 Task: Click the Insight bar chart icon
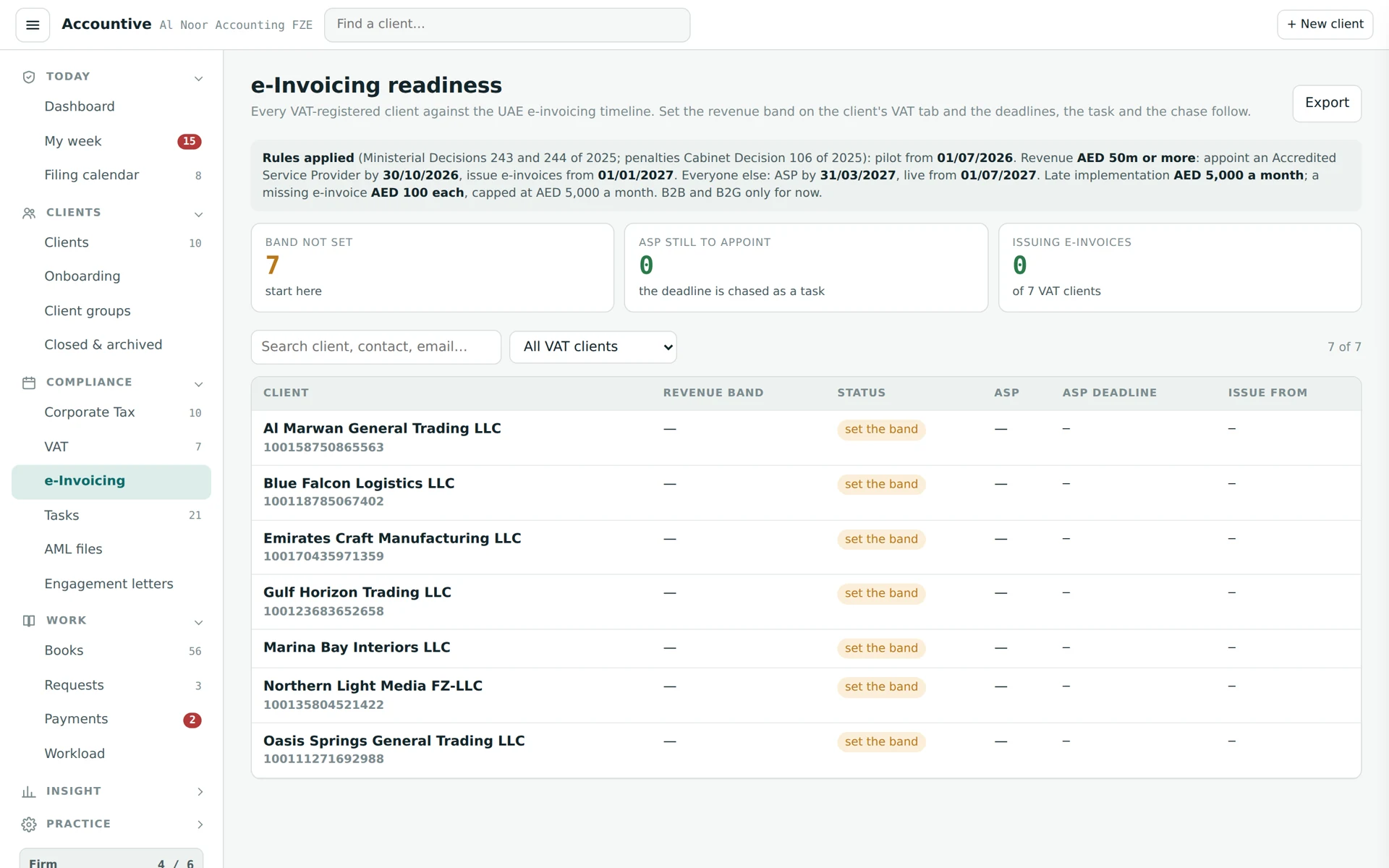tap(29, 792)
